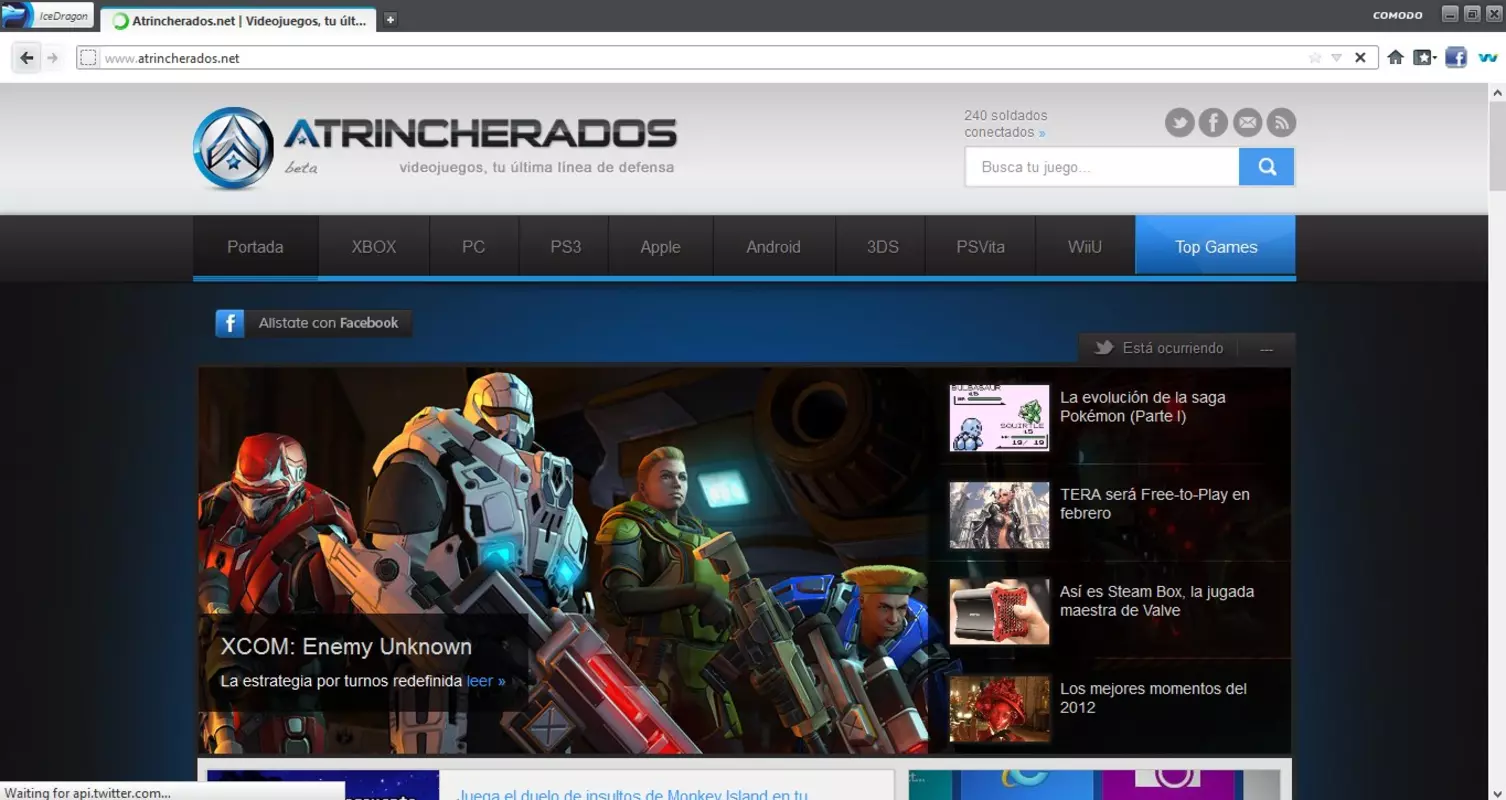Open the site's Twitter round icon
Image resolution: width=1506 pixels, height=800 pixels.
[x=1180, y=123]
